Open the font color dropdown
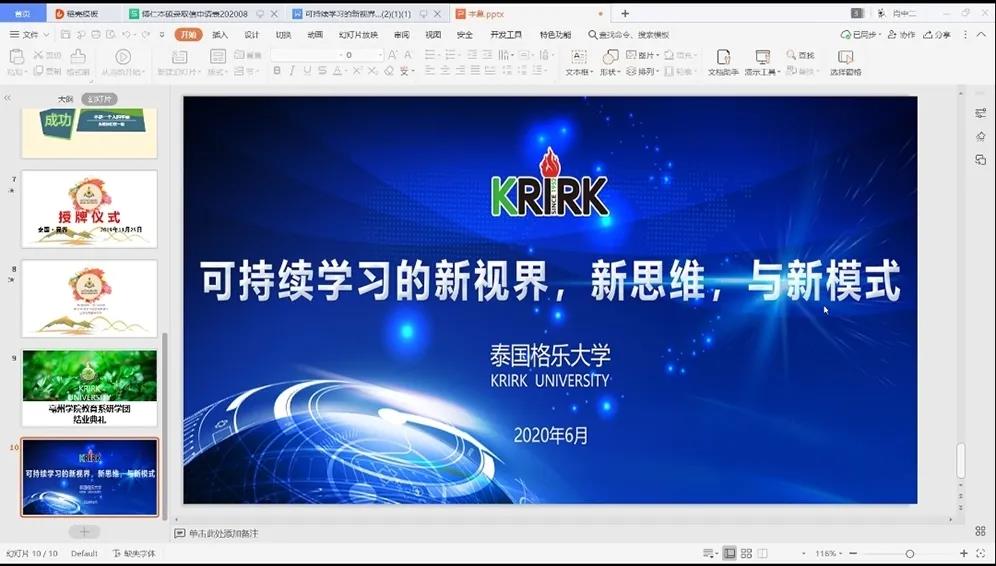 [346, 72]
